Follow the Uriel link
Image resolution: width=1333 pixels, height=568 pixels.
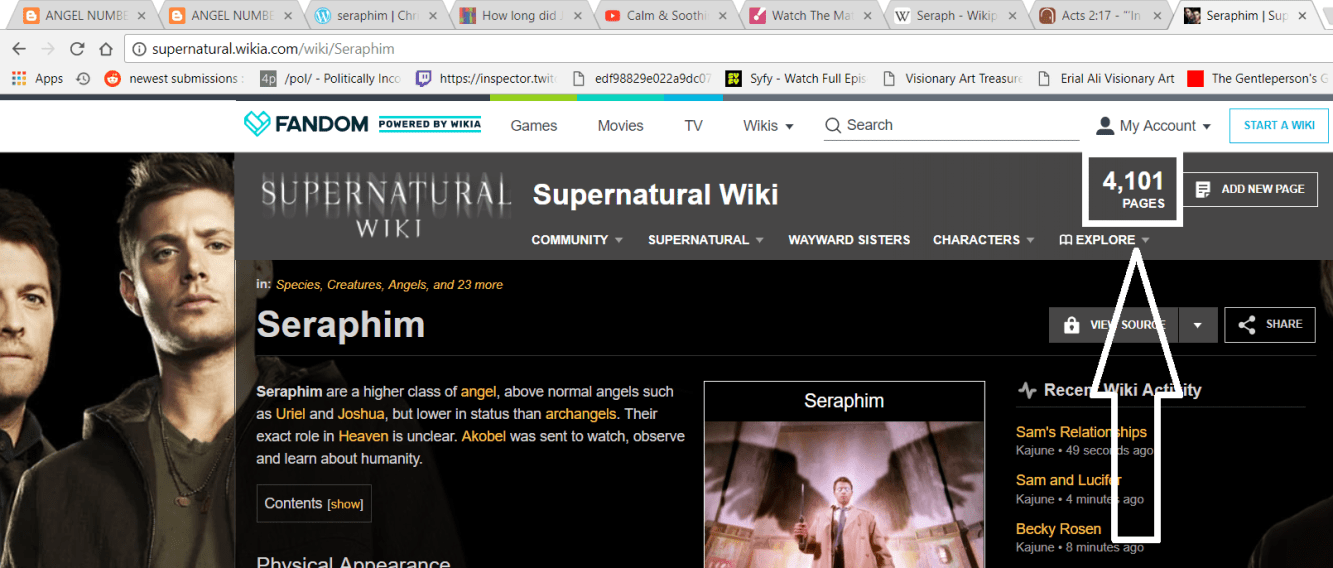(291, 414)
